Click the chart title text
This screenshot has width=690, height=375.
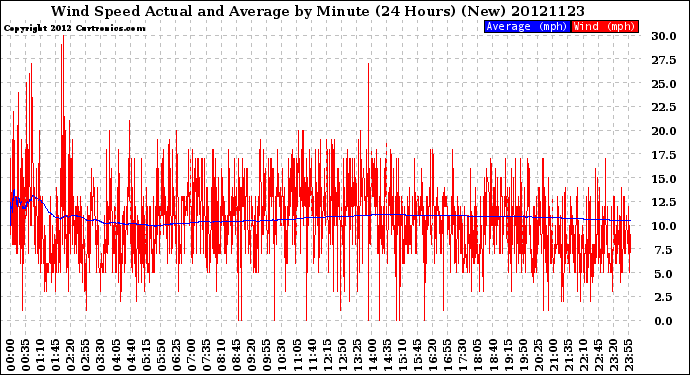pos(318,11)
